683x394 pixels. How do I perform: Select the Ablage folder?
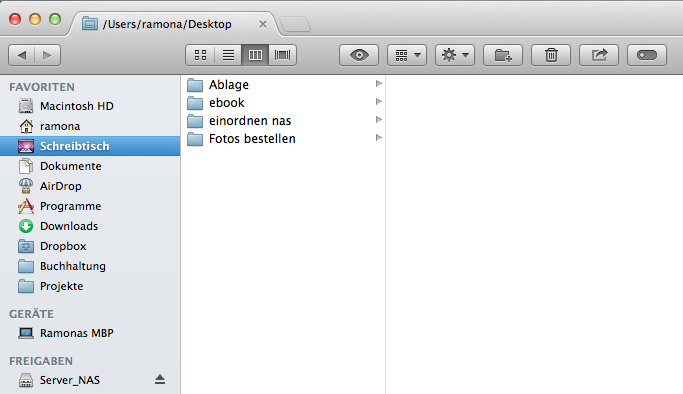(283, 84)
